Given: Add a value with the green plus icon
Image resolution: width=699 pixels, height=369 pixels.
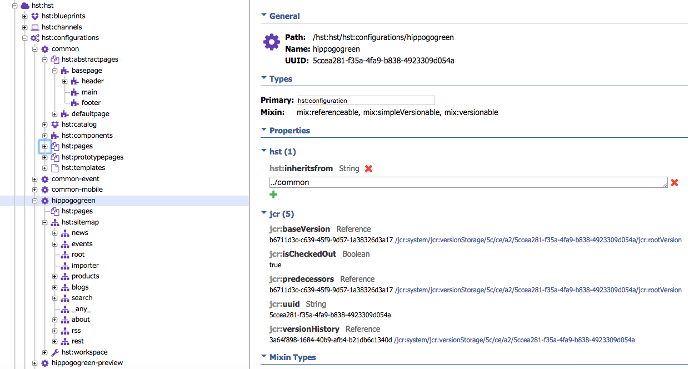Looking at the screenshot, I should [x=273, y=194].
